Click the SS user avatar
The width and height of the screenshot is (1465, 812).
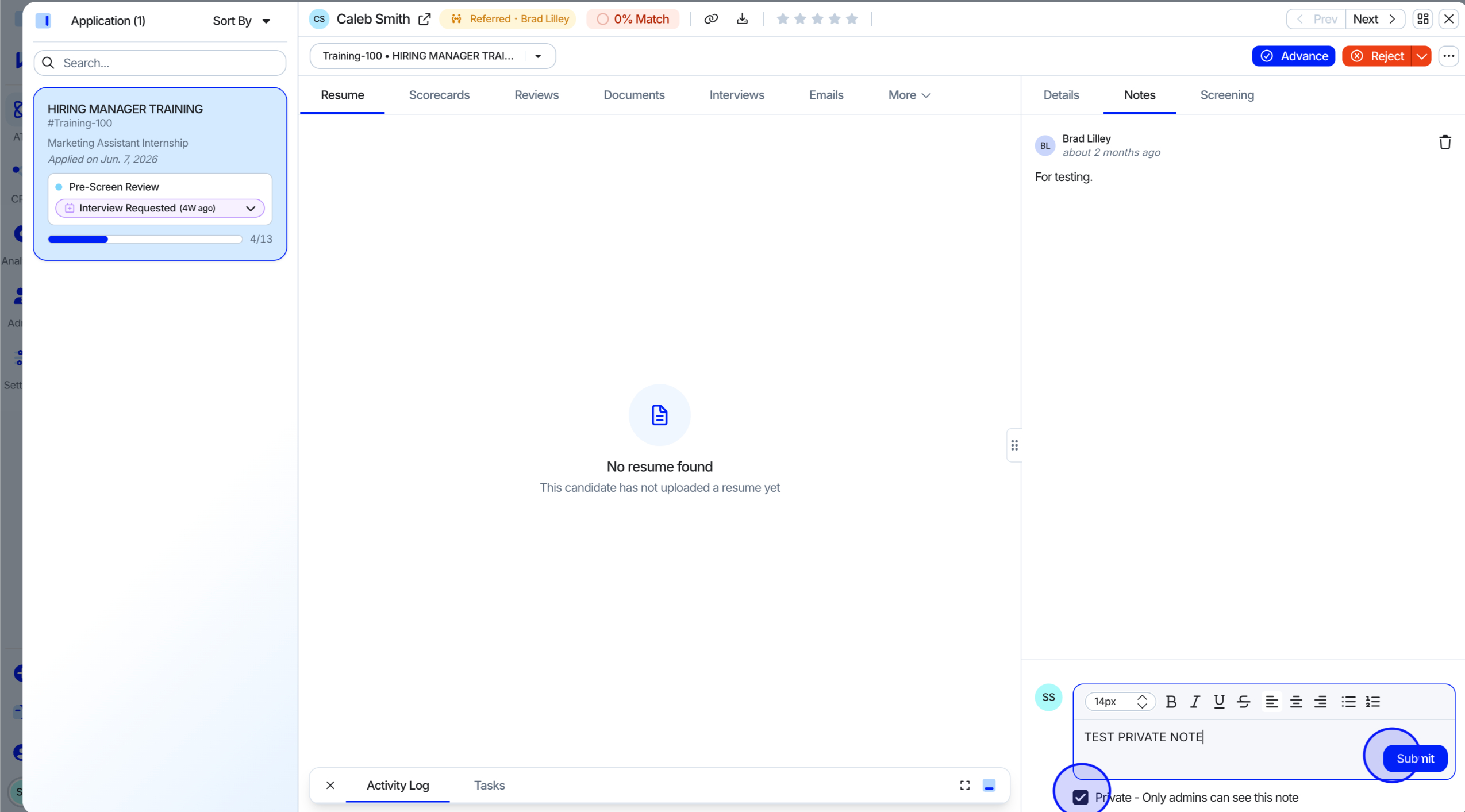(1048, 697)
